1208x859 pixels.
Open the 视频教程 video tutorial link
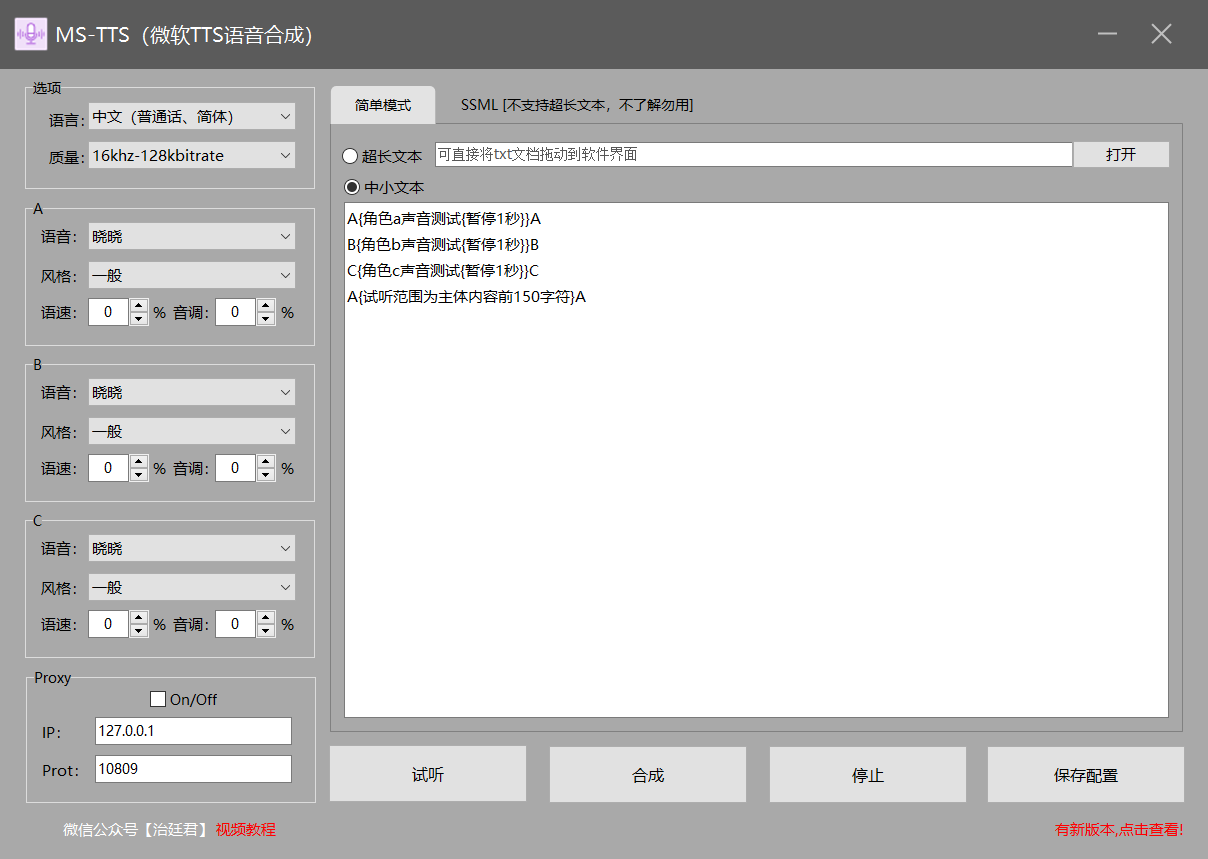(x=245, y=829)
